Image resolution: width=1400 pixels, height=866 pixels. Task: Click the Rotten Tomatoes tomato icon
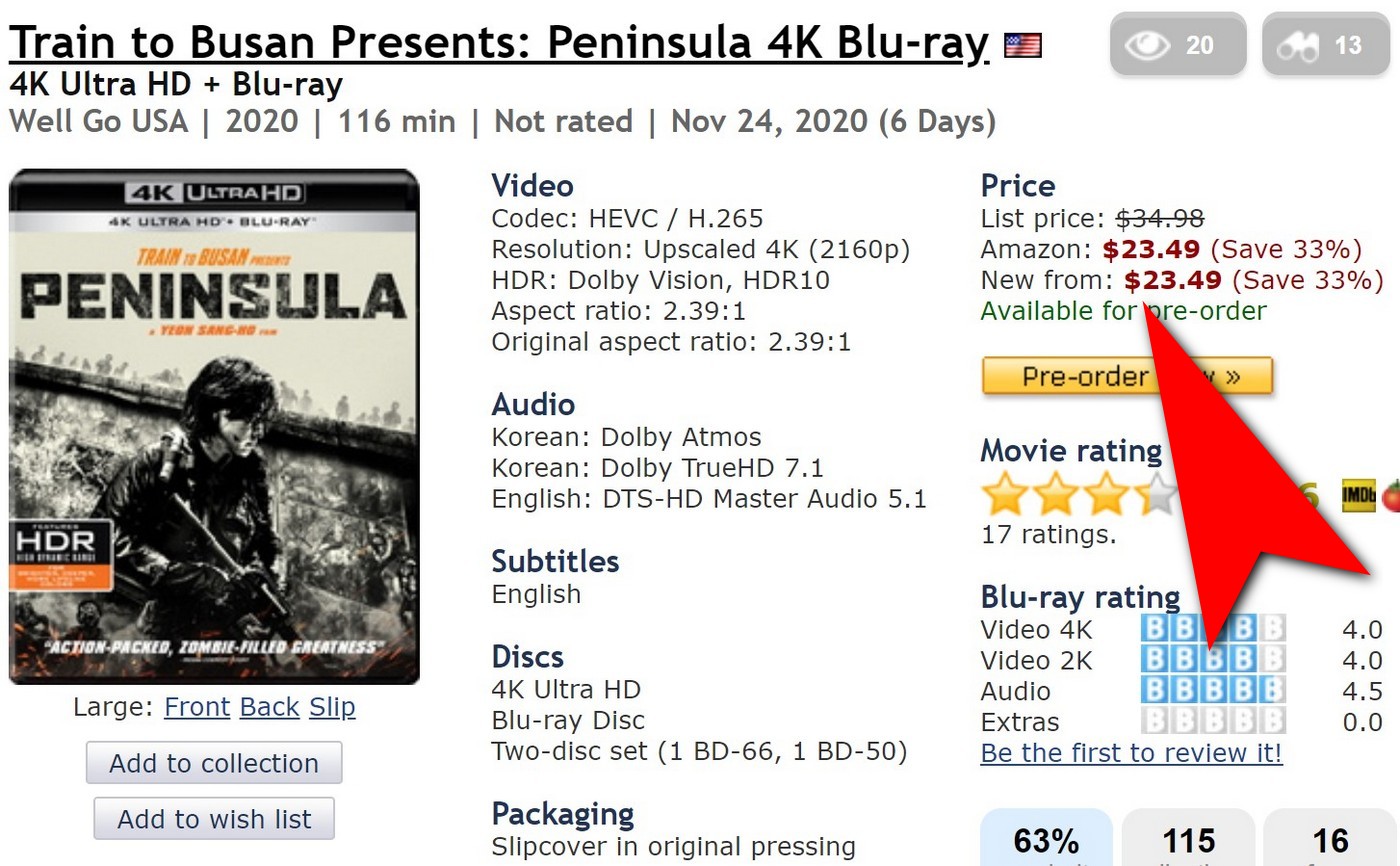point(1390,495)
